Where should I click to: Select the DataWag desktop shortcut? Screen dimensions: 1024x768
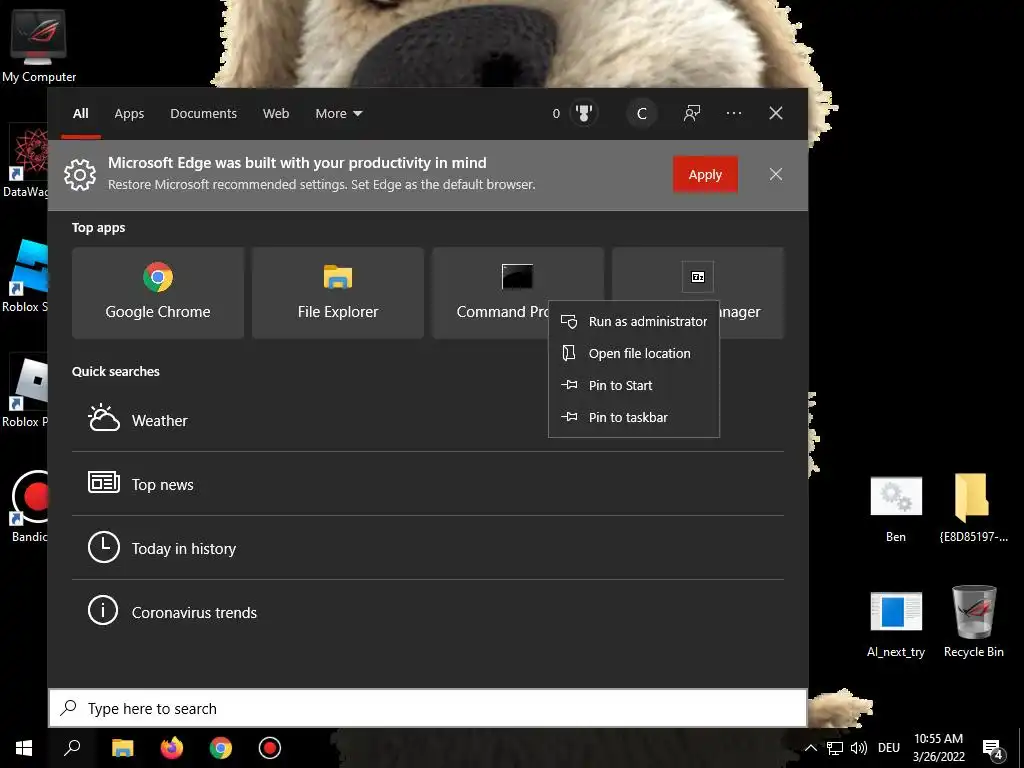pos(26,161)
